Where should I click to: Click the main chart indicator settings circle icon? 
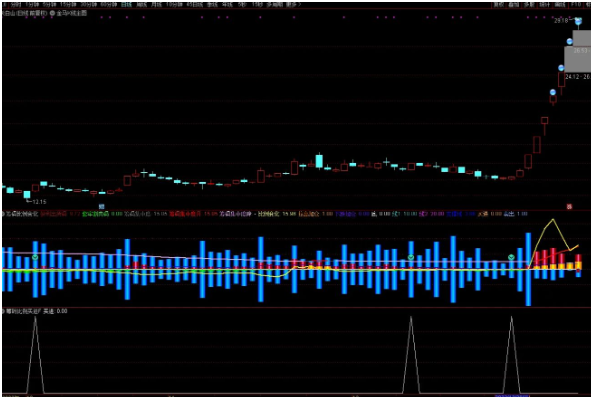(52, 13)
